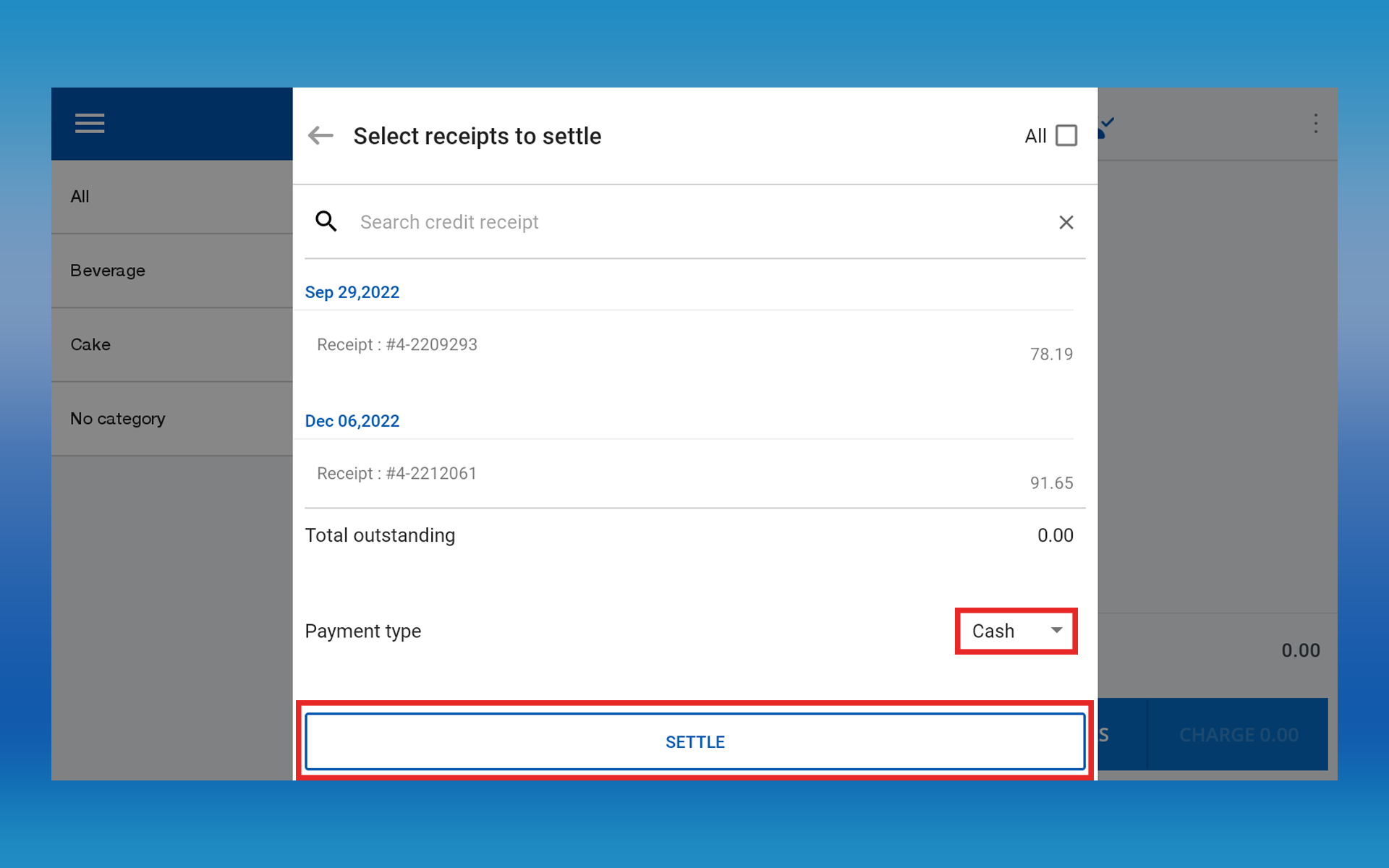
Task: Click the Dec 06,2022 date header
Action: click(x=352, y=421)
